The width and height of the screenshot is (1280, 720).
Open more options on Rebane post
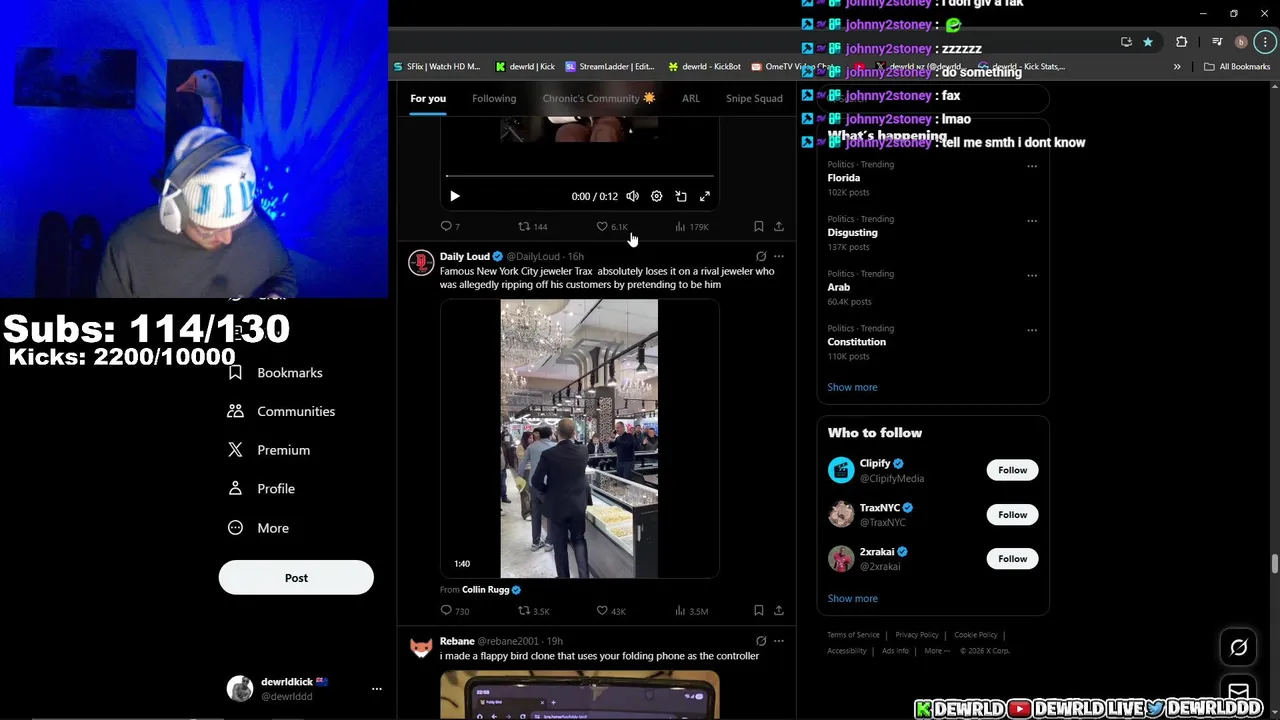[779, 641]
